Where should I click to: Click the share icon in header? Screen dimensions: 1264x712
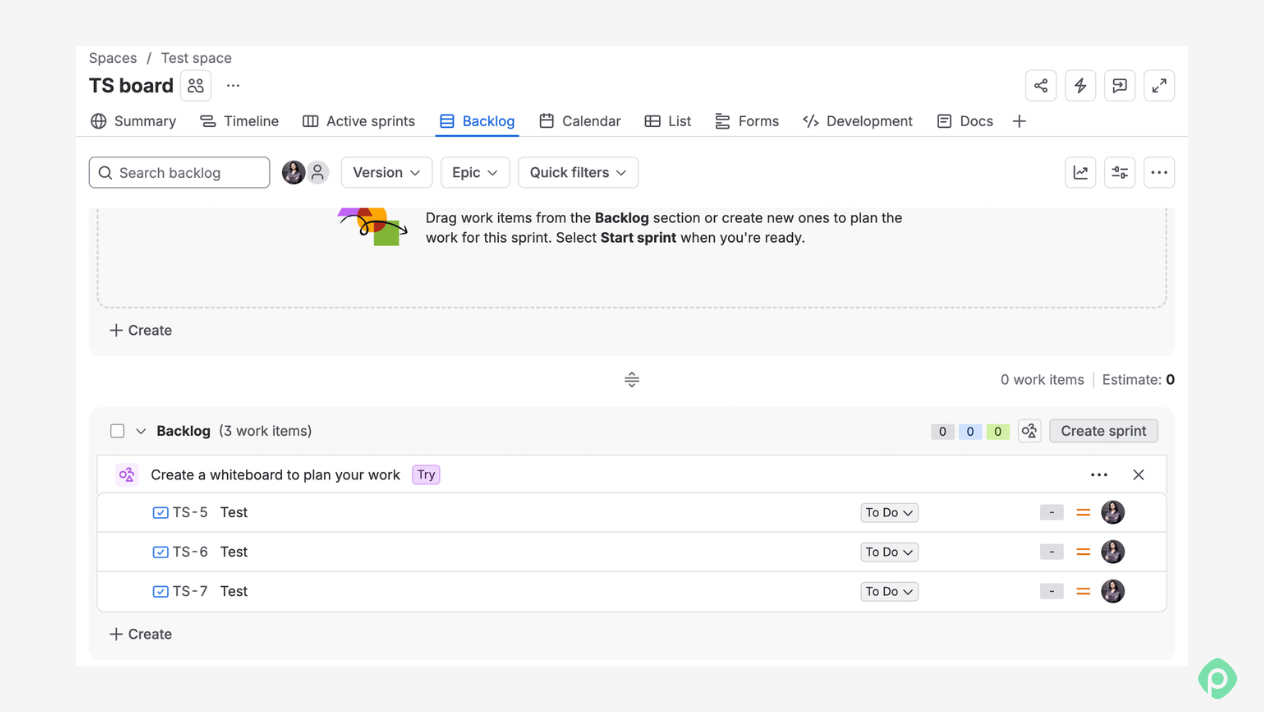pyautogui.click(x=1041, y=86)
